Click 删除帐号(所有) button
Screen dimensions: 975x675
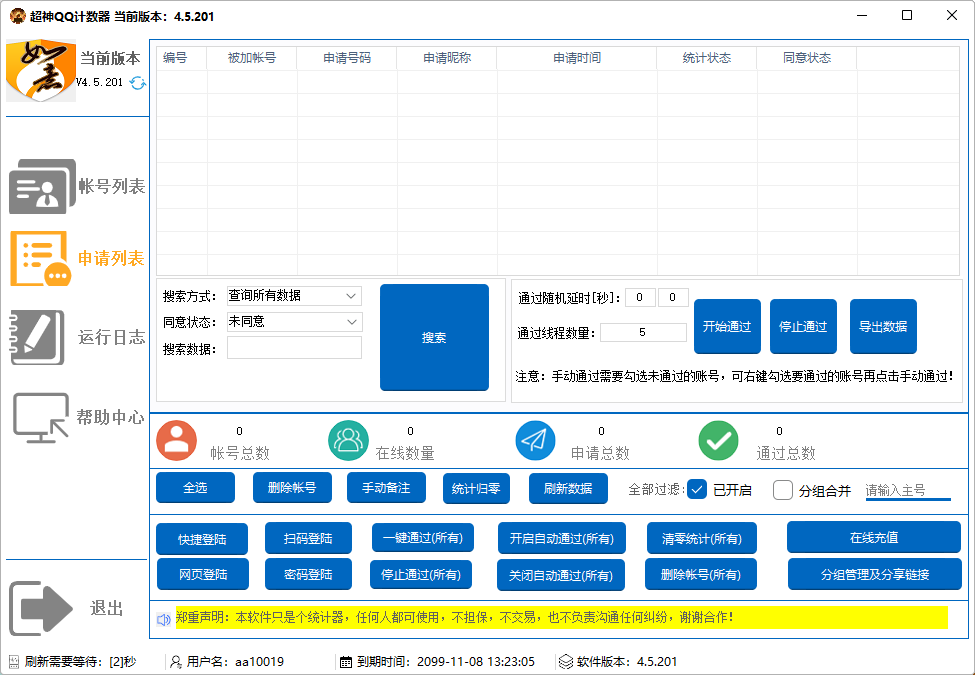[701, 574]
